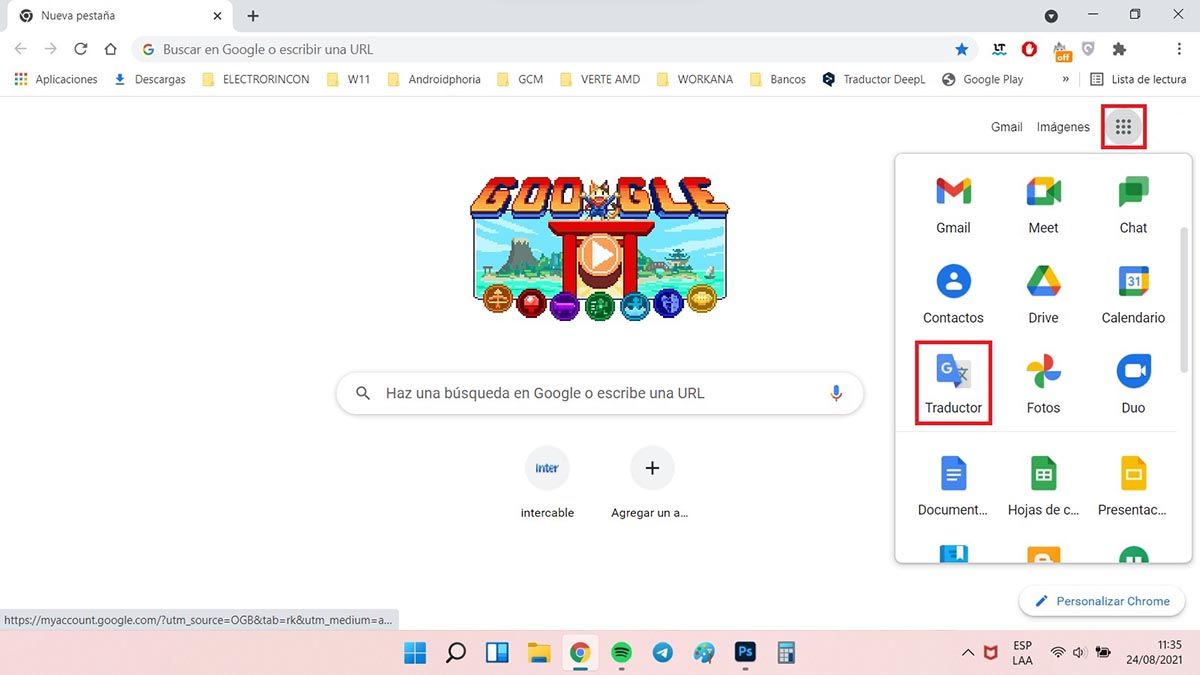Click the Google search box on the page
Screen dimensions: 1200x675
pyautogui.click(x=600, y=394)
